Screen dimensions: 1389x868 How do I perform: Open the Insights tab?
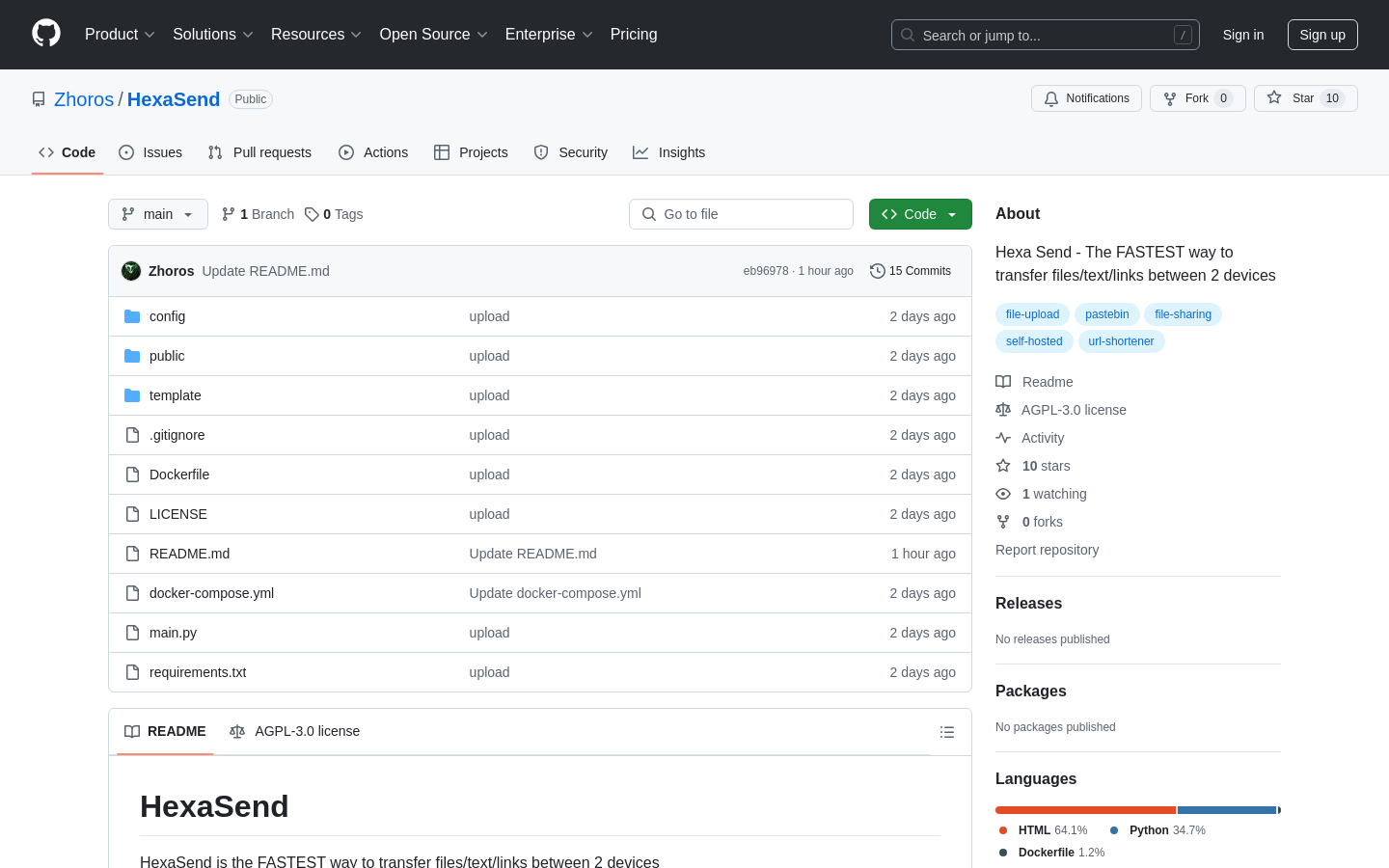pyautogui.click(x=669, y=152)
